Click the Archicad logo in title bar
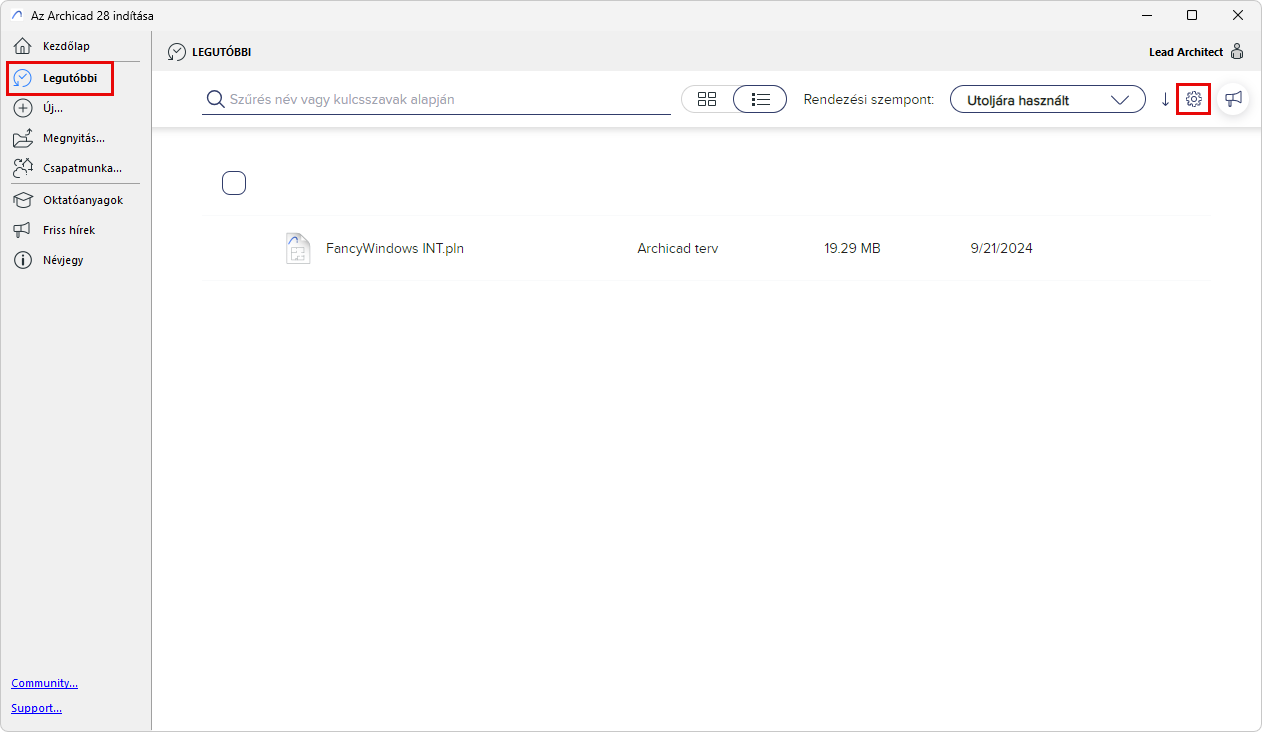The width and height of the screenshot is (1262, 732). (x=16, y=15)
